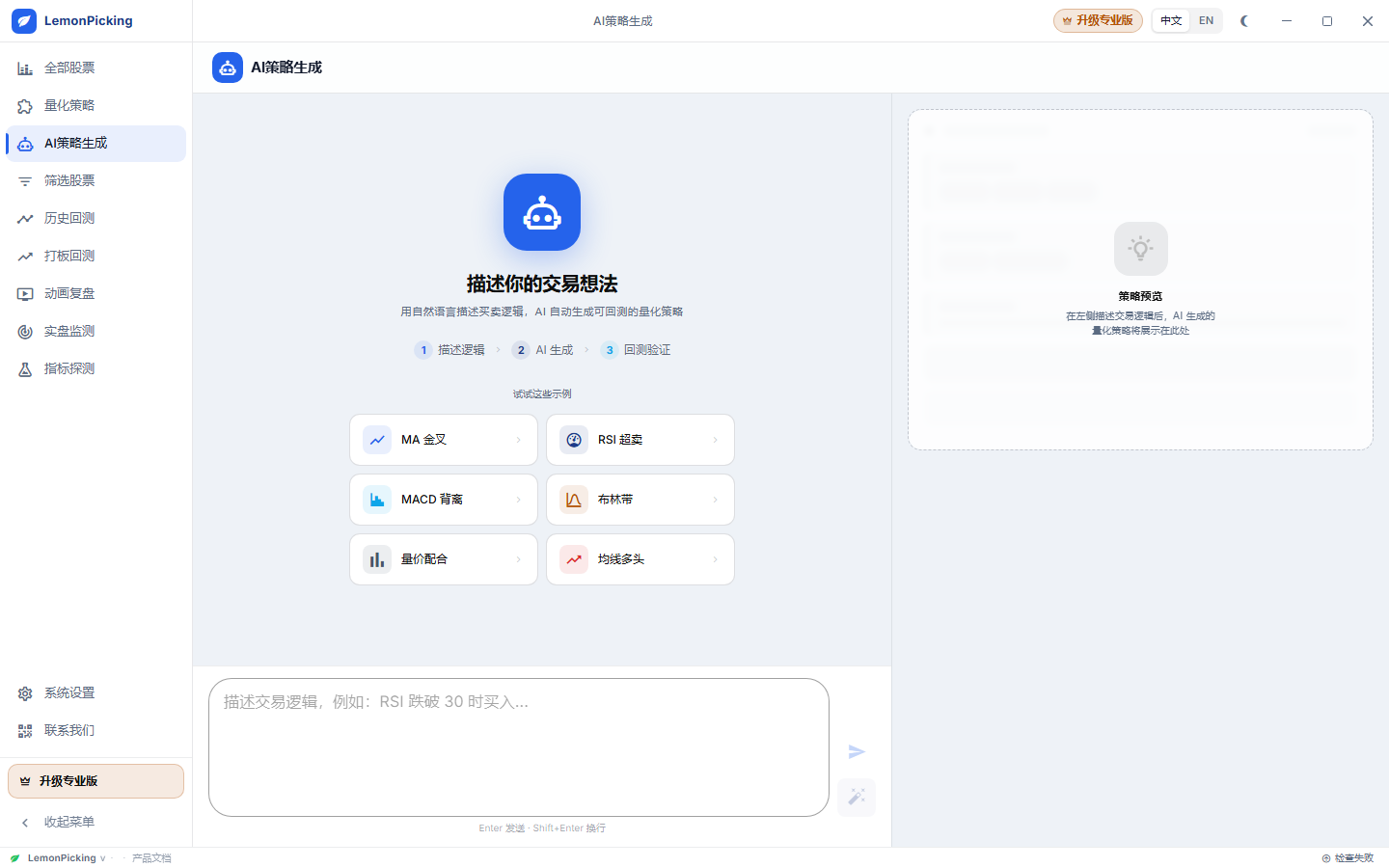Click the MACD 背离 area chart icon

click(x=377, y=500)
